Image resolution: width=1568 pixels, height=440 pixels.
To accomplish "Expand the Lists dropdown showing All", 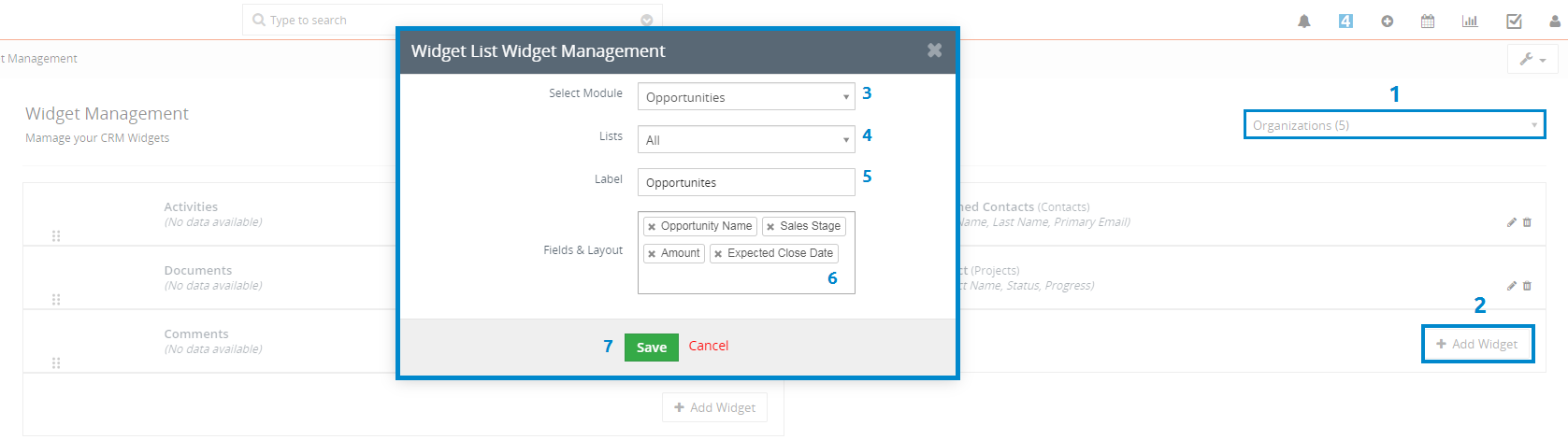I will tap(746, 140).
